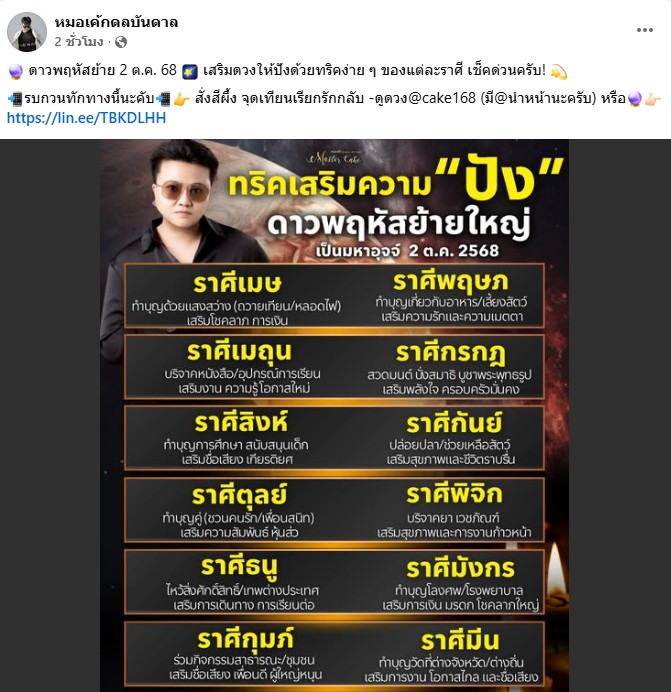Click the crystal ball emoji after หรือ

pos(635,99)
